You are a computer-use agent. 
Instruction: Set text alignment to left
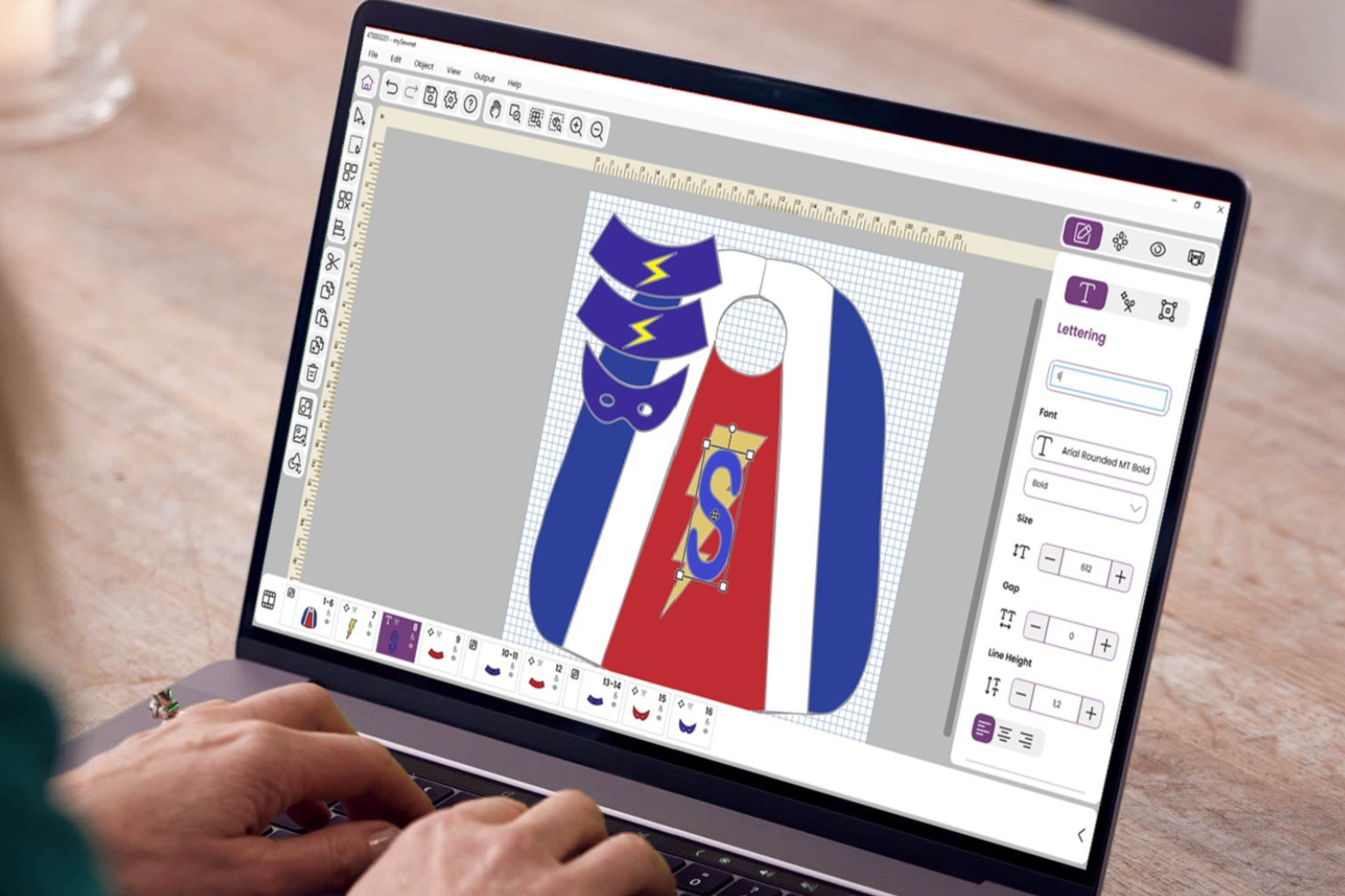(x=982, y=729)
